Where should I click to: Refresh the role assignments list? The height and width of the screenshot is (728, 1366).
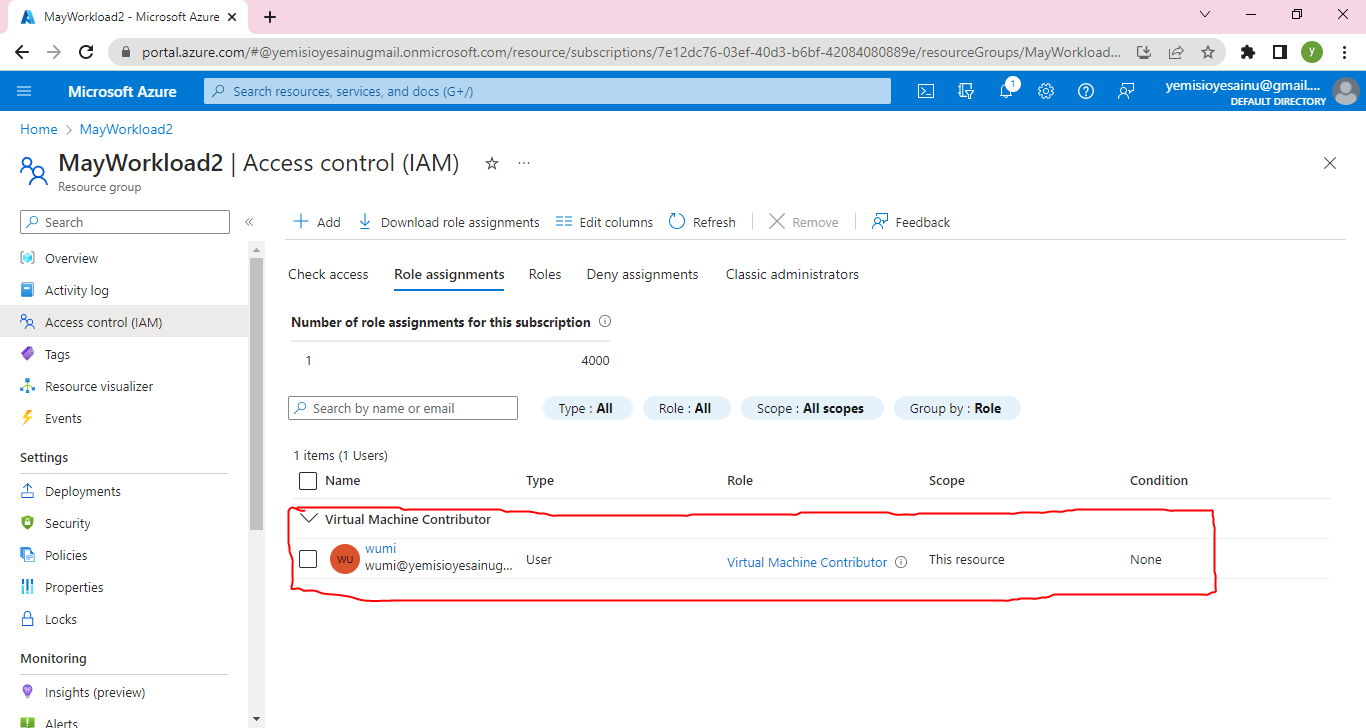[702, 222]
